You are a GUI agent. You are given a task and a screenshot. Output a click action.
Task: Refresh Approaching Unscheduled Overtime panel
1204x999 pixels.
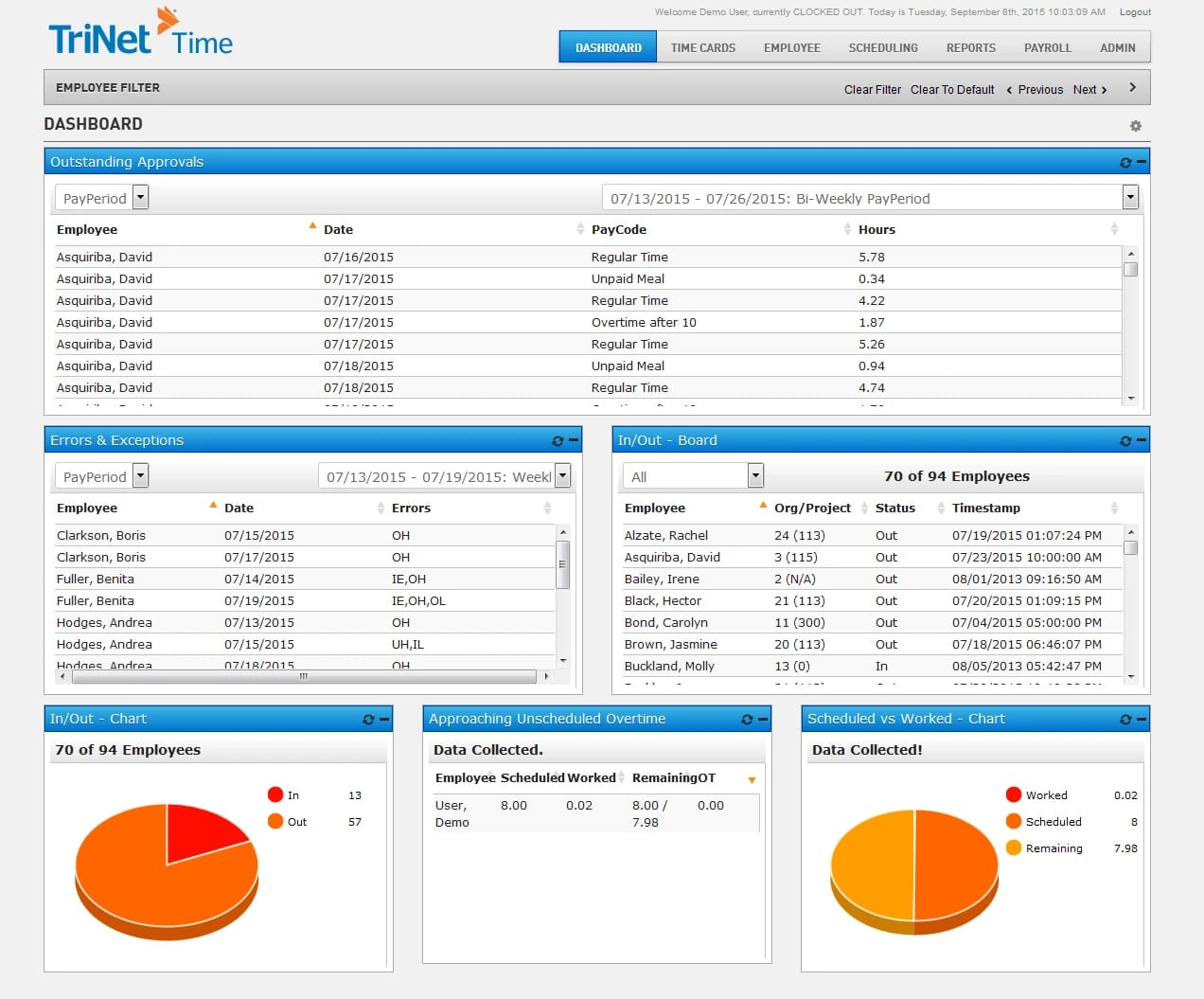[747, 719]
